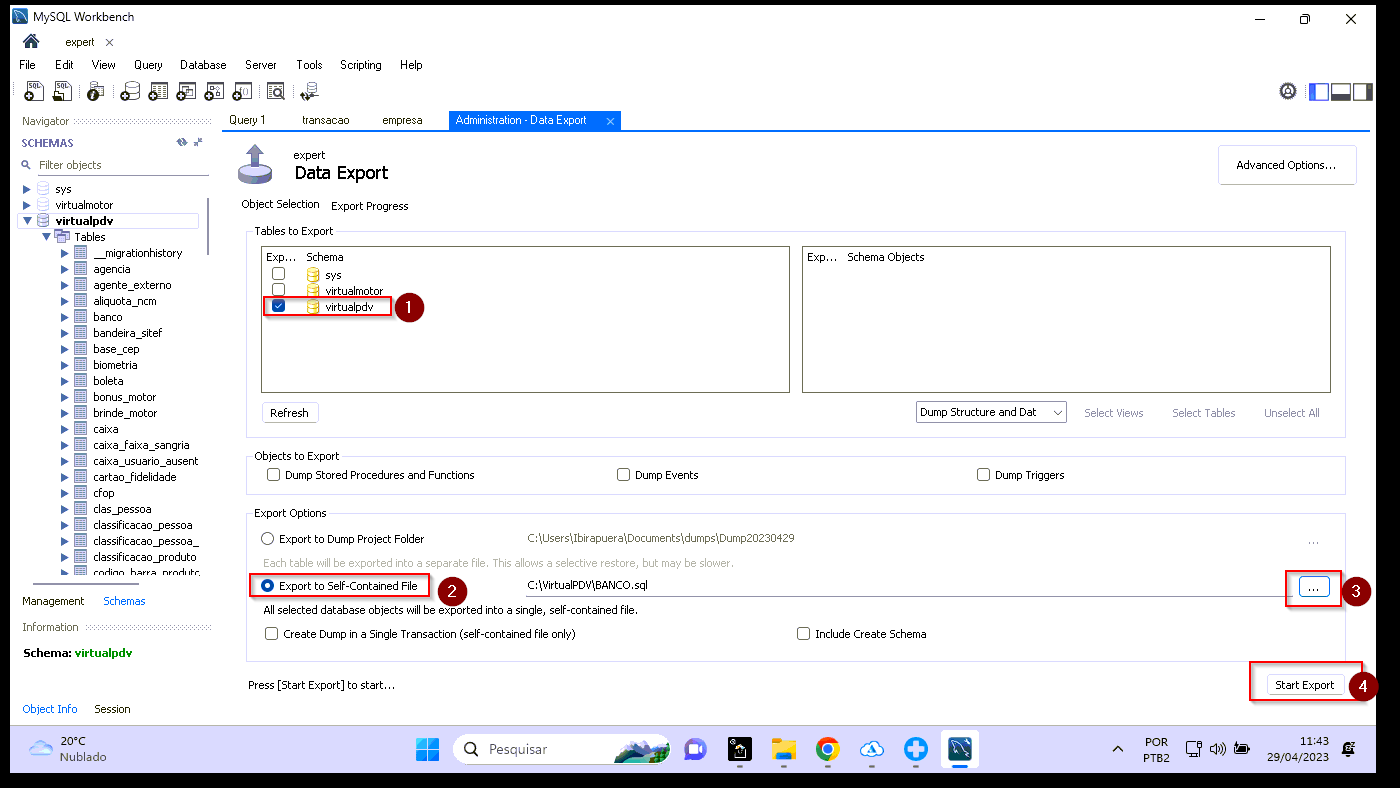The image size is (1400, 788).
Task: Create new table toolbar icon
Action: tap(158, 91)
